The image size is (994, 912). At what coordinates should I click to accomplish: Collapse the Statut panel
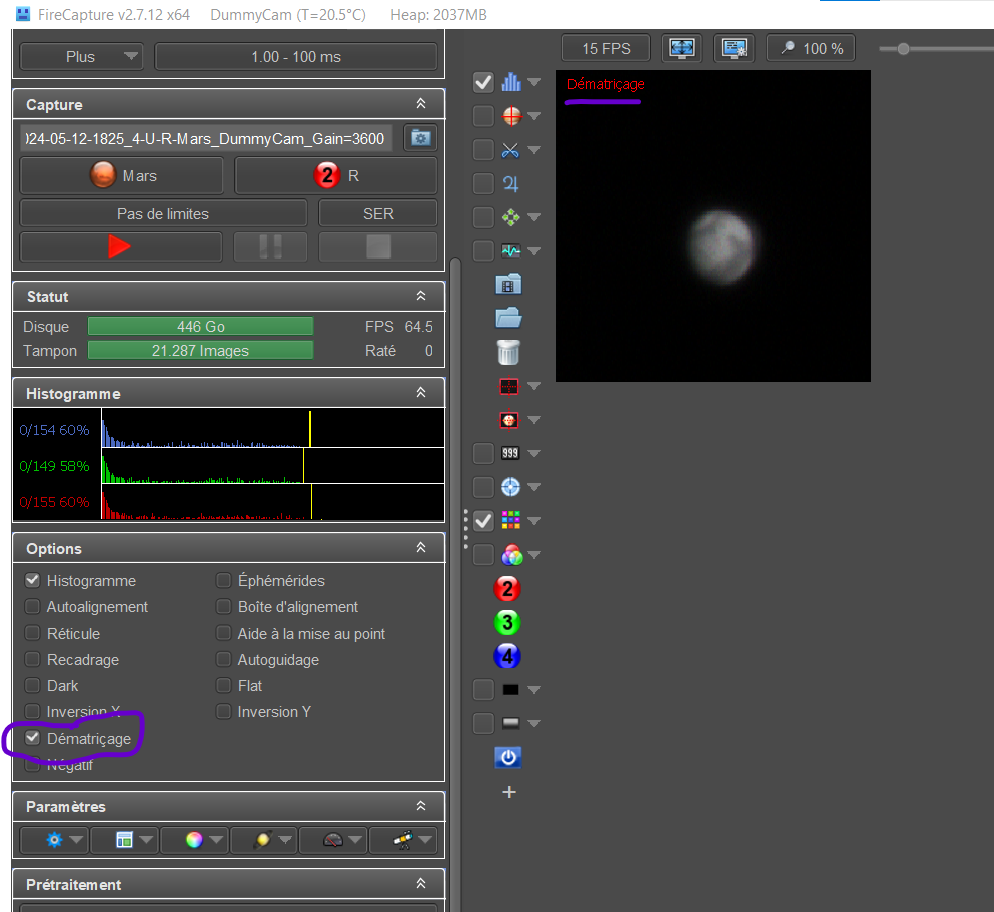click(421, 296)
